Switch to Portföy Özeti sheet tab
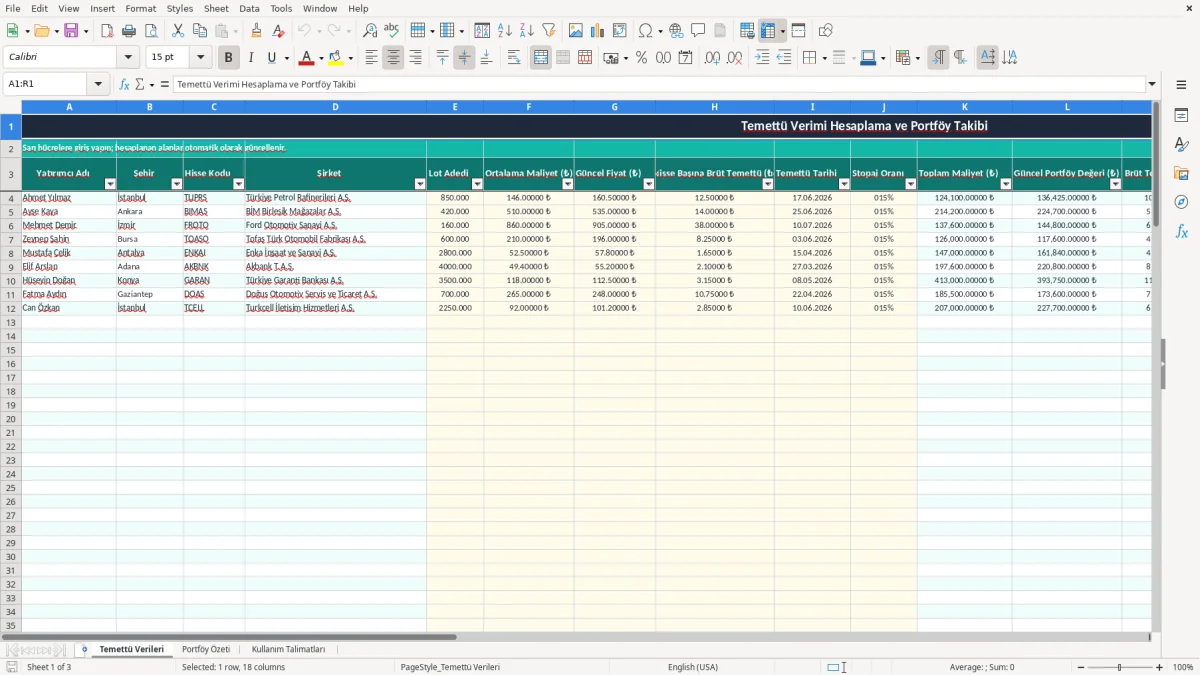The height and width of the screenshot is (675, 1200). [x=206, y=649]
